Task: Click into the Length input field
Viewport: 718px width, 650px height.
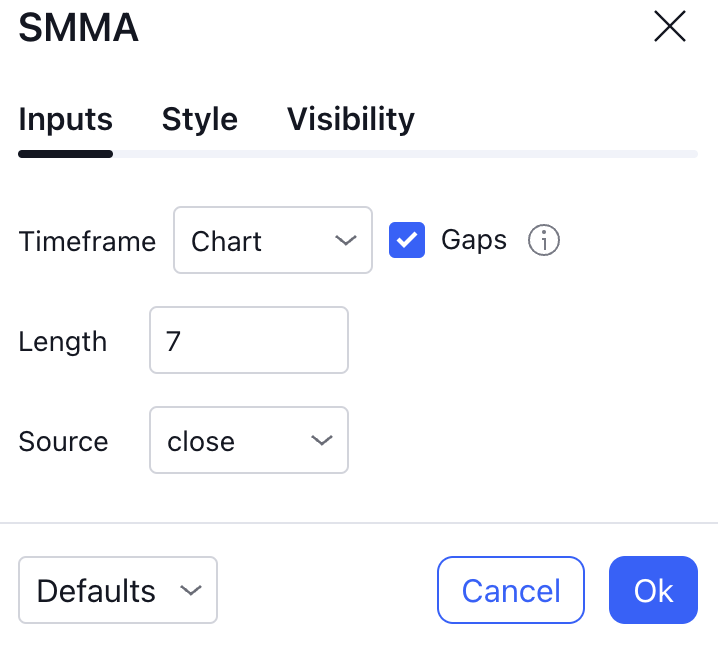Action: (x=248, y=341)
